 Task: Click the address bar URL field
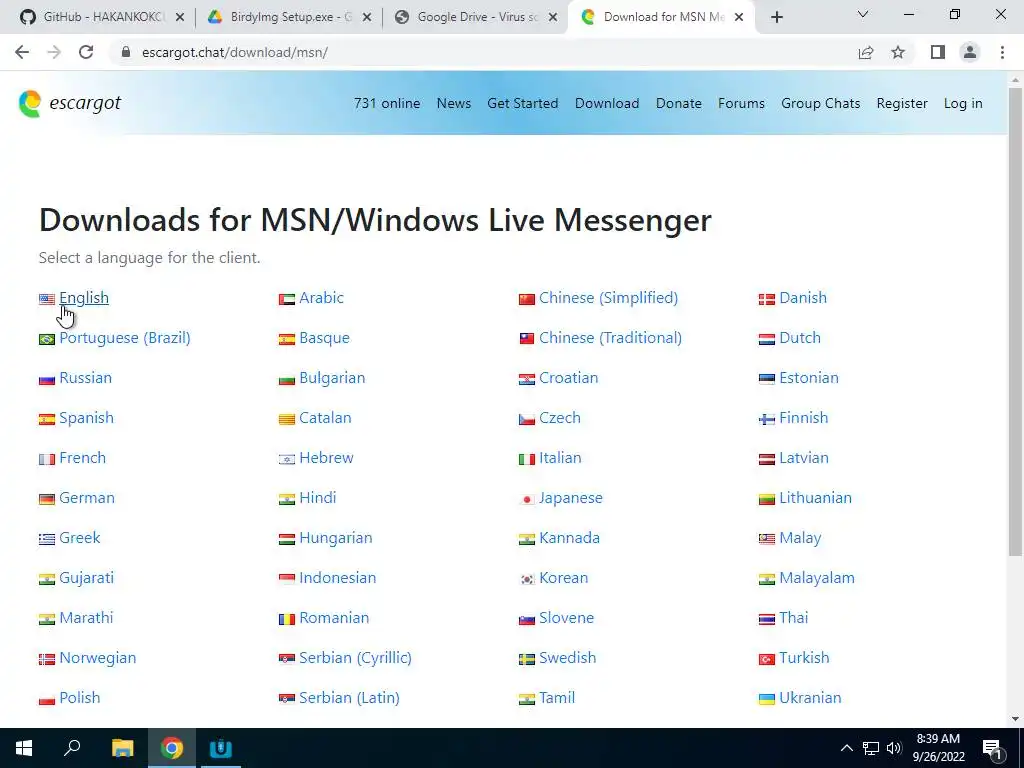[x=483, y=52]
